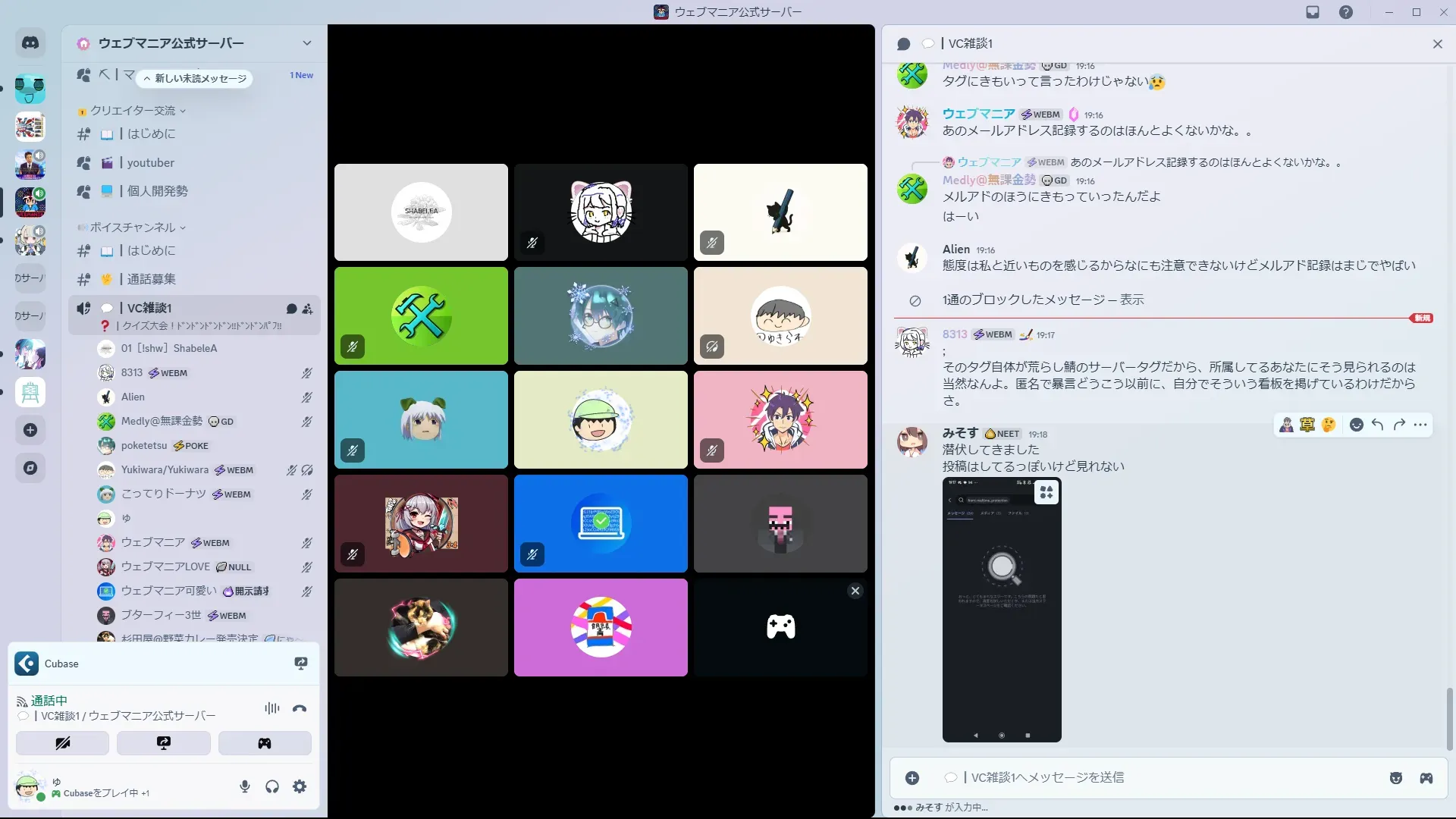Collapse the クリエイター交流 category
The height and width of the screenshot is (819, 1456).
(133, 111)
